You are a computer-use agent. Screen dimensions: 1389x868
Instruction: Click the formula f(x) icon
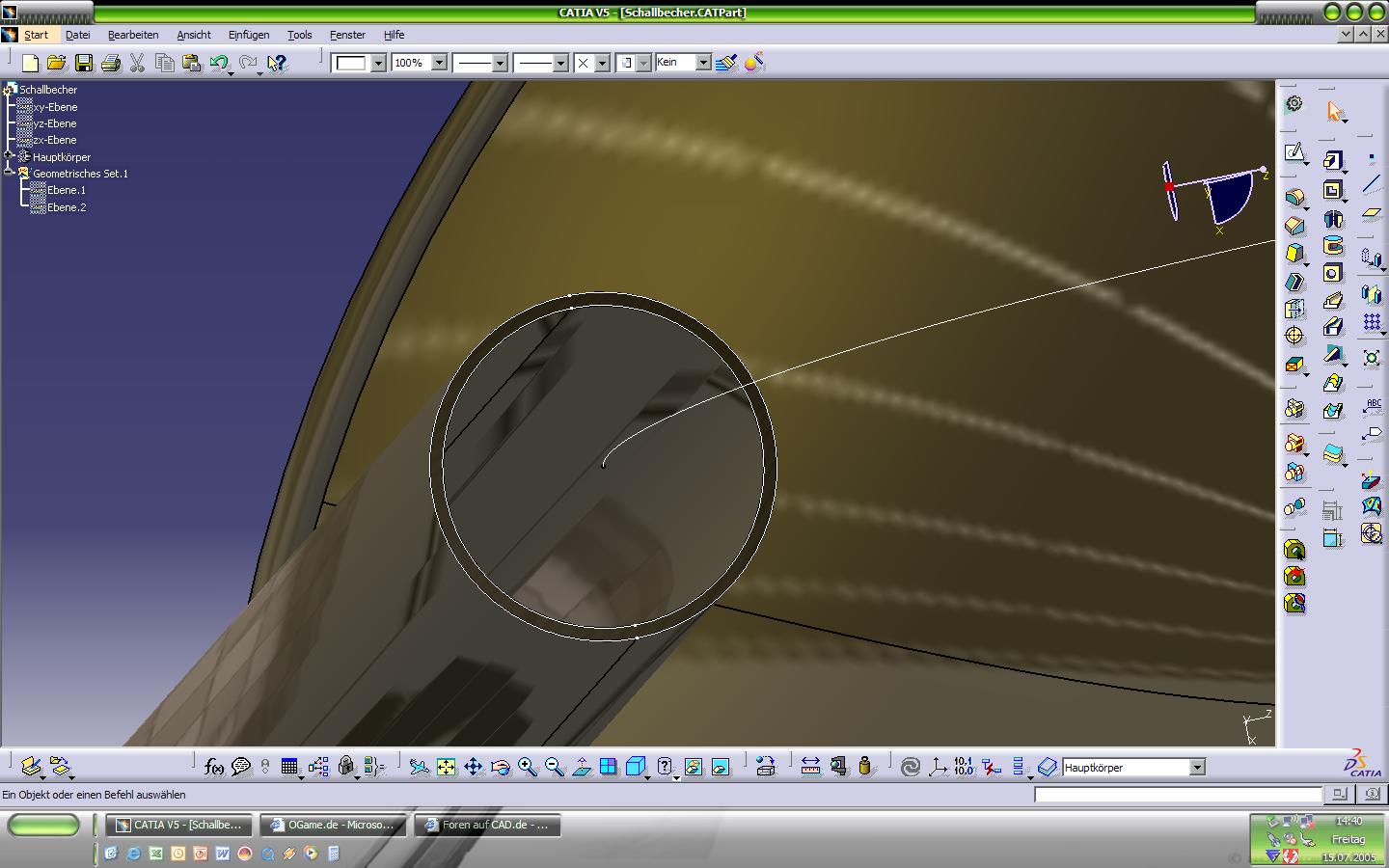[214, 767]
